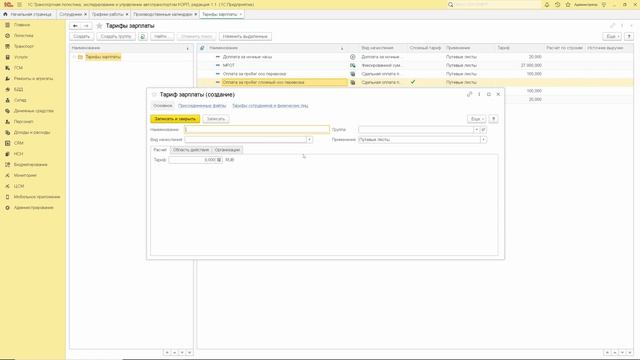
Task: Open the ГСМ section in sidebar
Action: pos(18,68)
